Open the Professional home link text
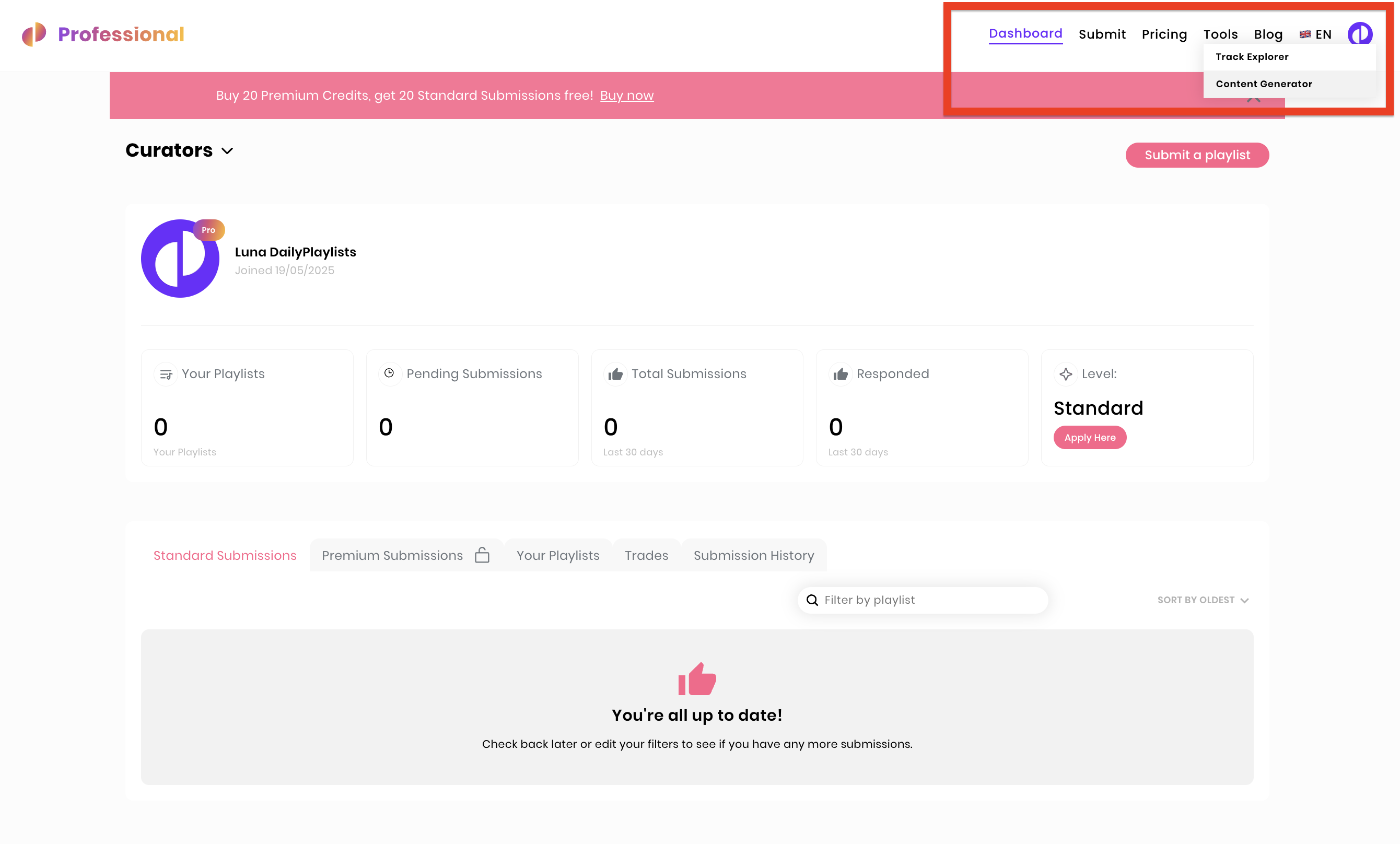The width and height of the screenshot is (1400, 844). (121, 34)
